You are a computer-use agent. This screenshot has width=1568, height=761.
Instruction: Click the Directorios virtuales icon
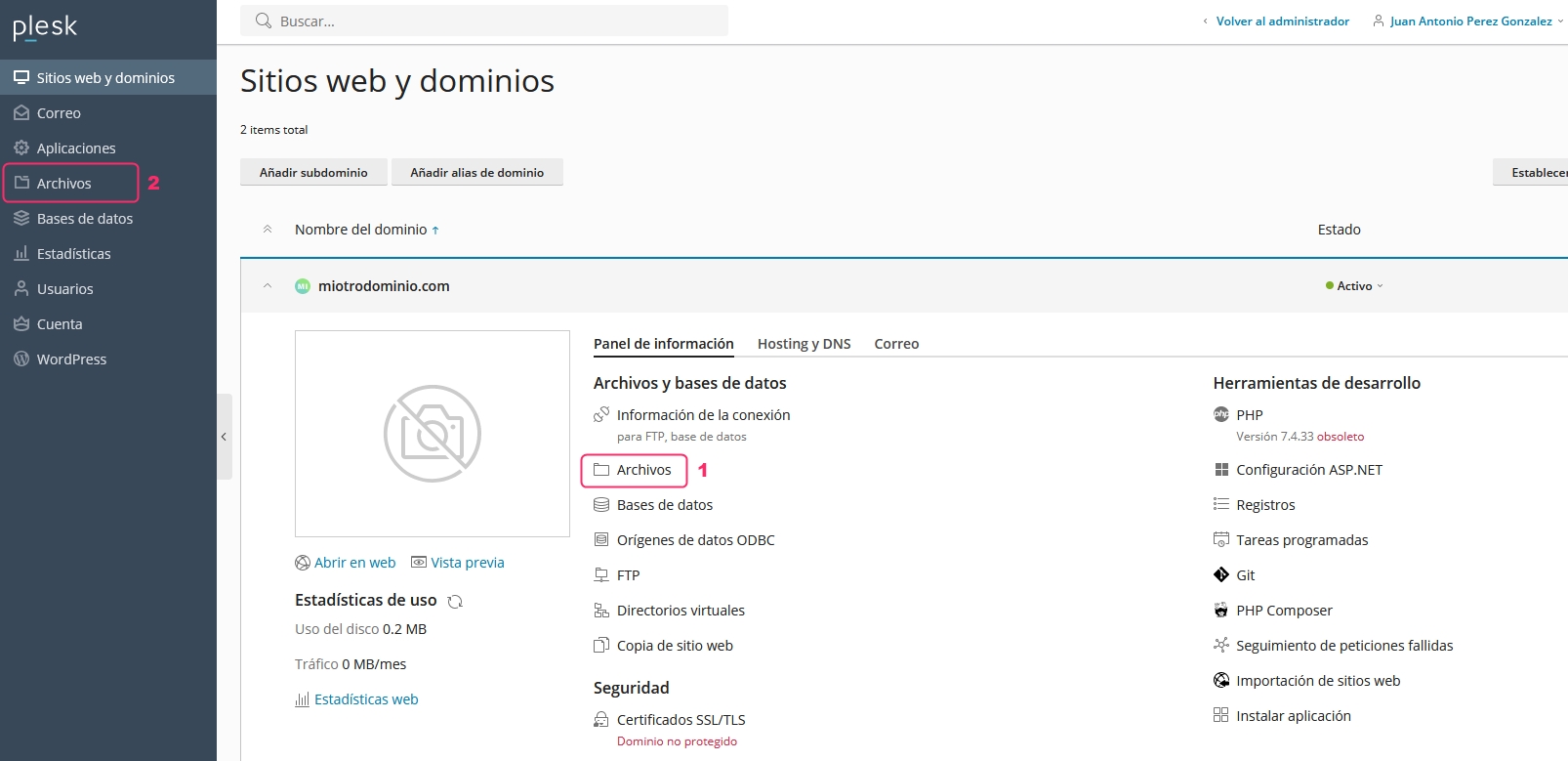point(601,610)
